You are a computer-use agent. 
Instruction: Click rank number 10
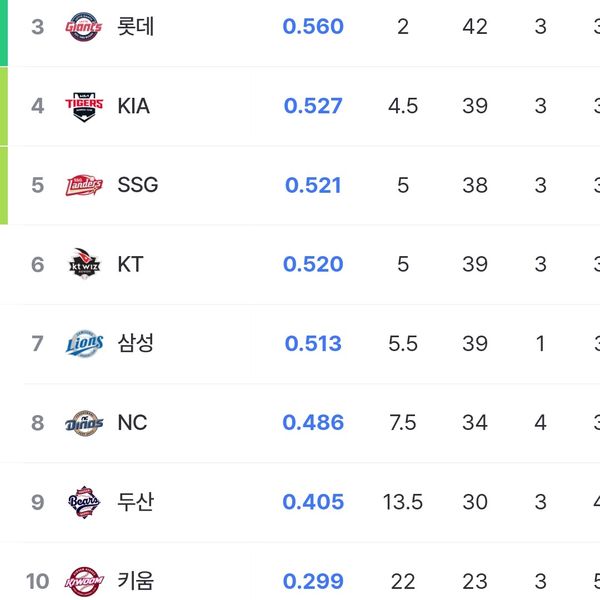pyautogui.click(x=37, y=581)
